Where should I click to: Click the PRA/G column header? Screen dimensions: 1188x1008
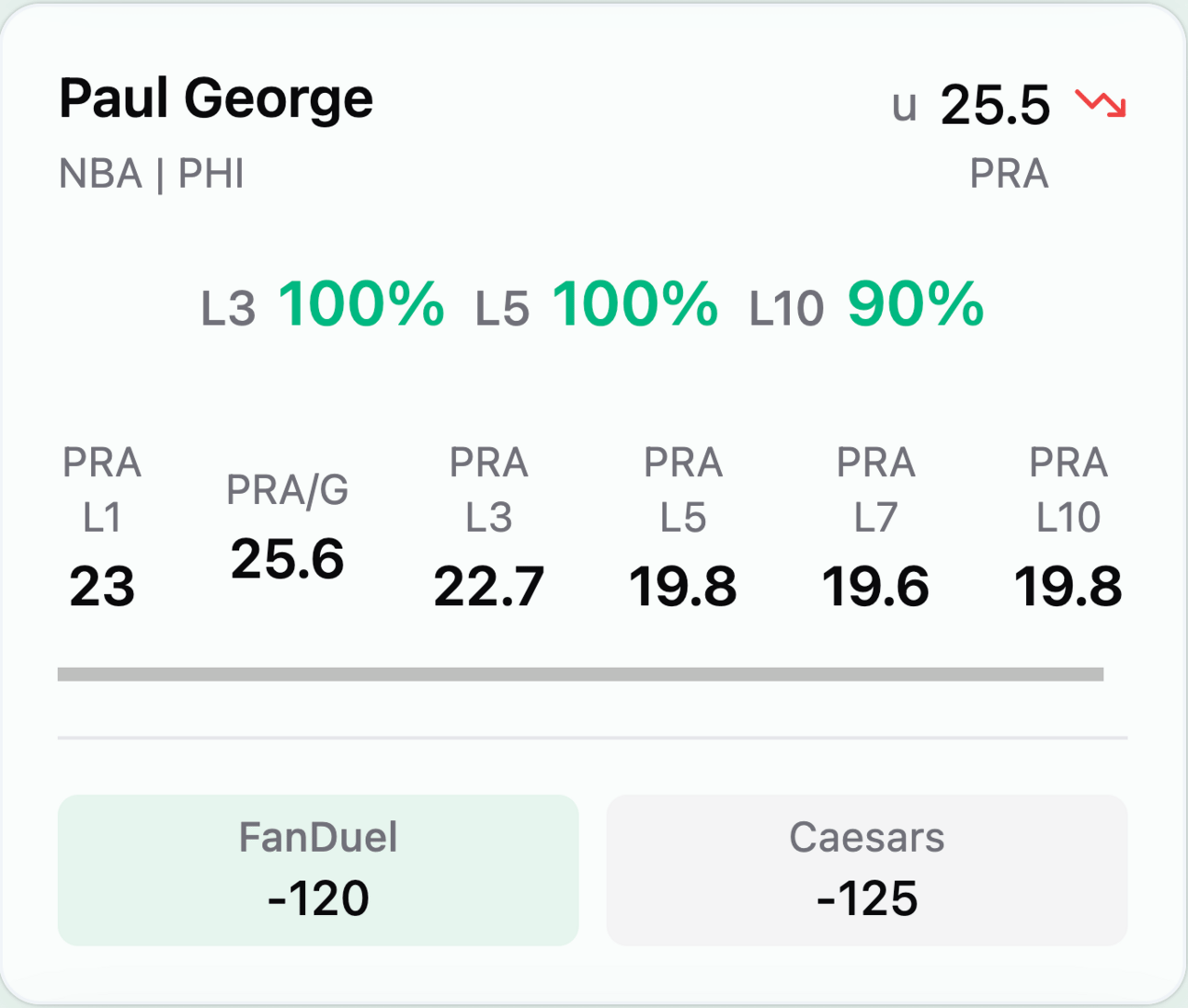pyautogui.click(x=288, y=490)
